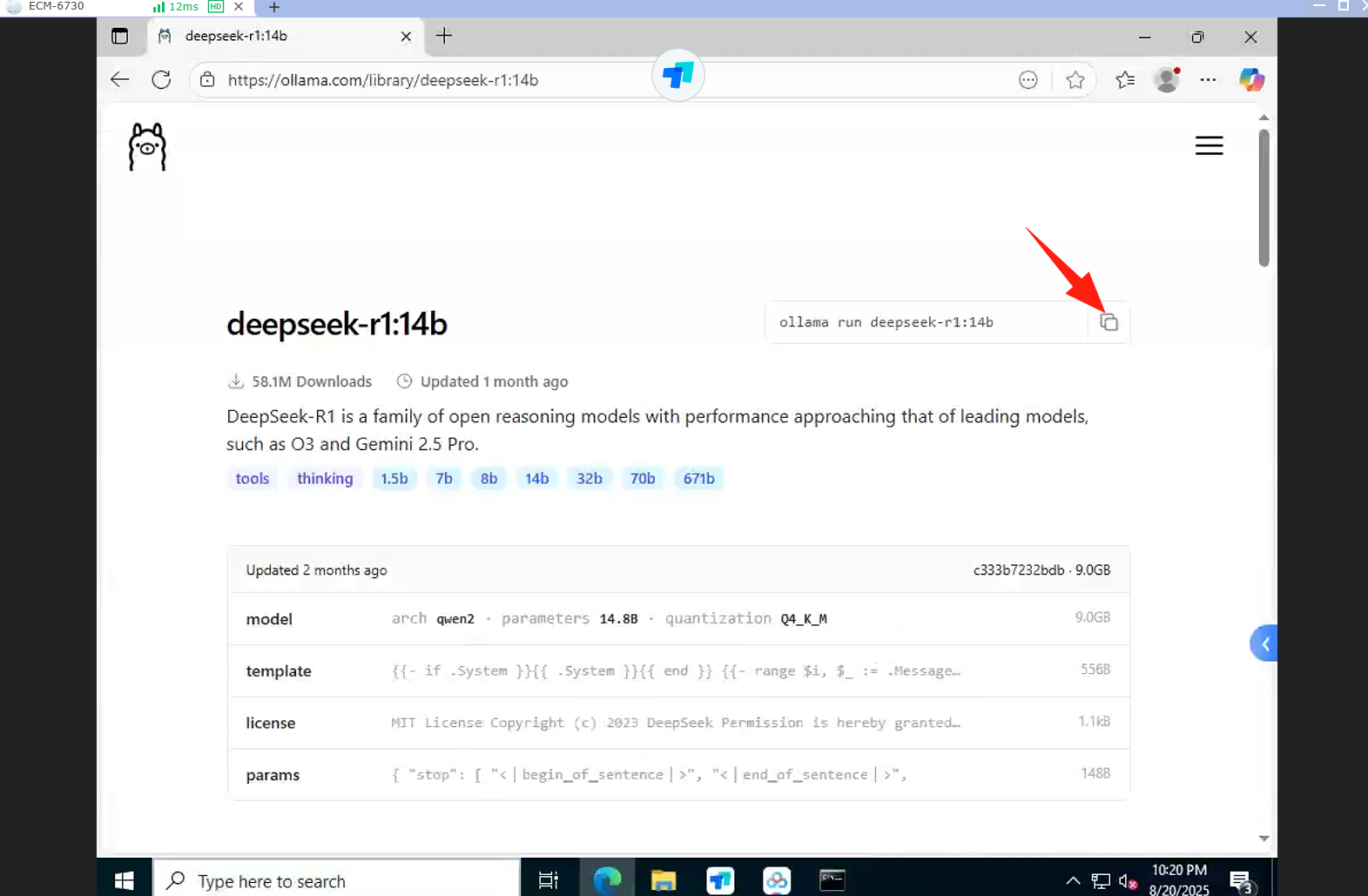
Task: Launch Copilot from the toolbar
Action: (x=1251, y=80)
